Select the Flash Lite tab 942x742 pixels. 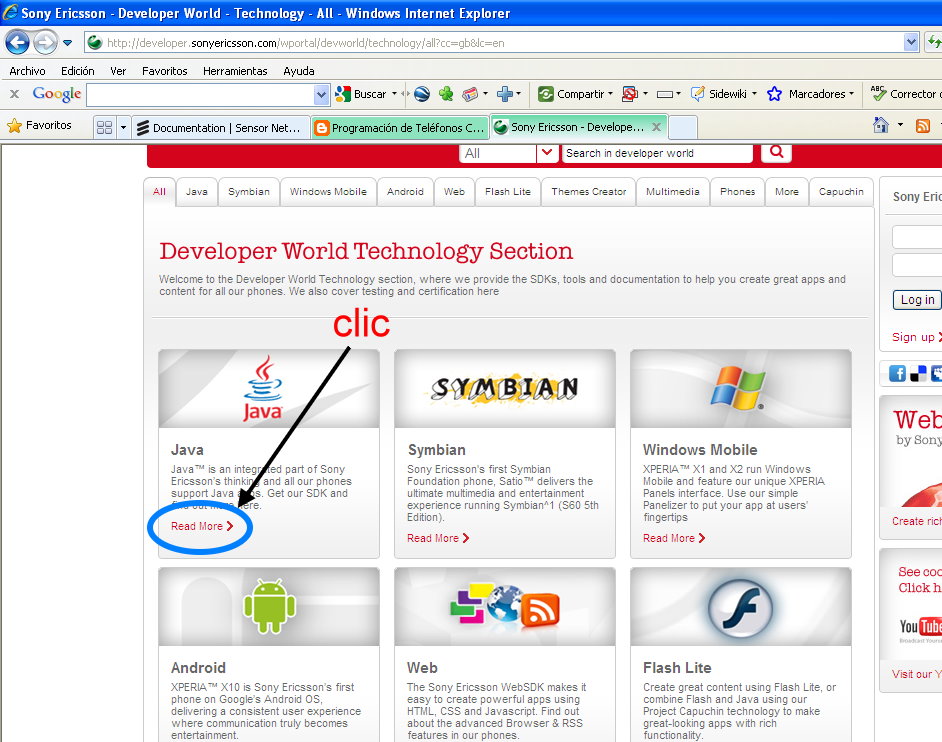tap(508, 192)
